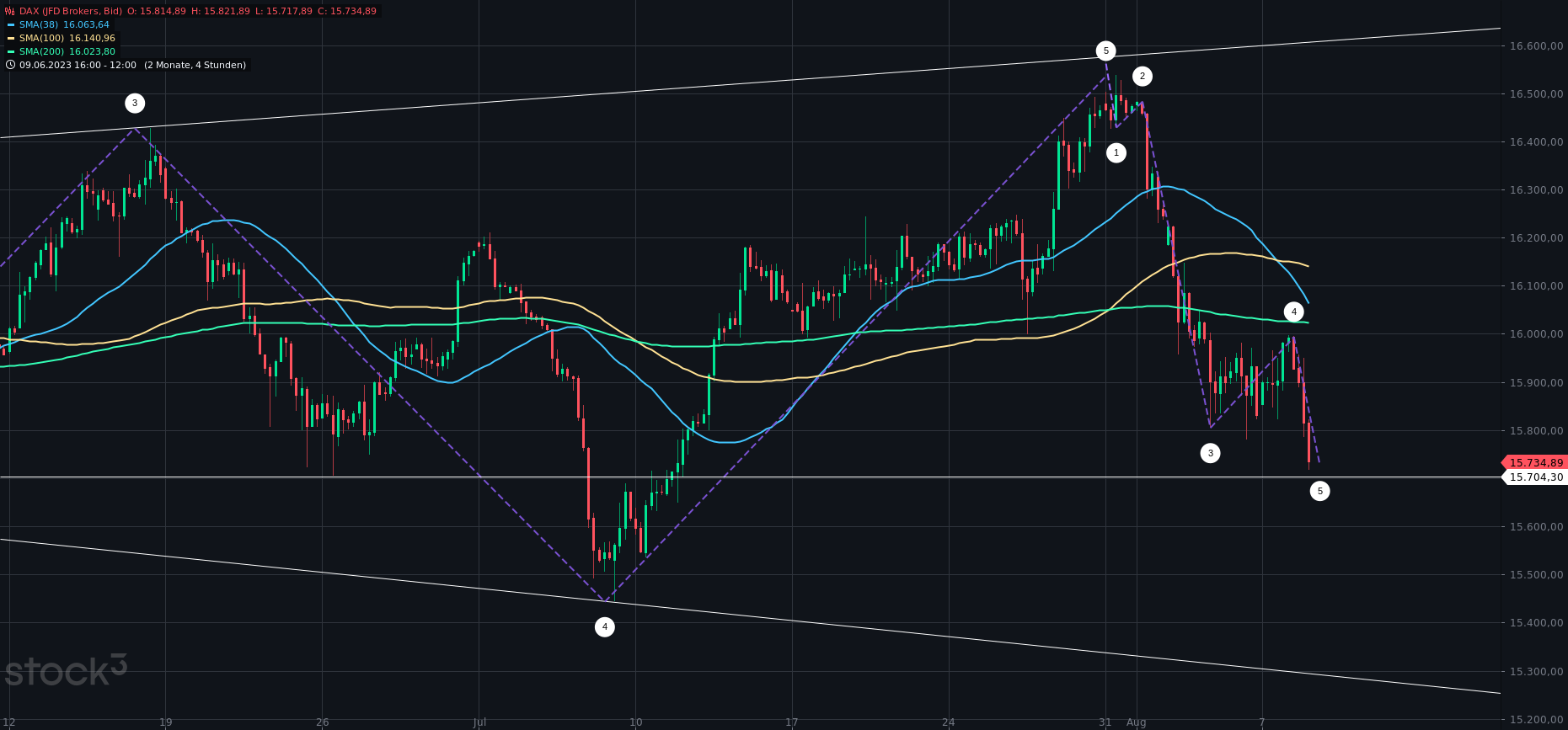Click the 15.200,00 price axis label
Image resolution: width=1568 pixels, height=730 pixels.
click(x=1537, y=720)
